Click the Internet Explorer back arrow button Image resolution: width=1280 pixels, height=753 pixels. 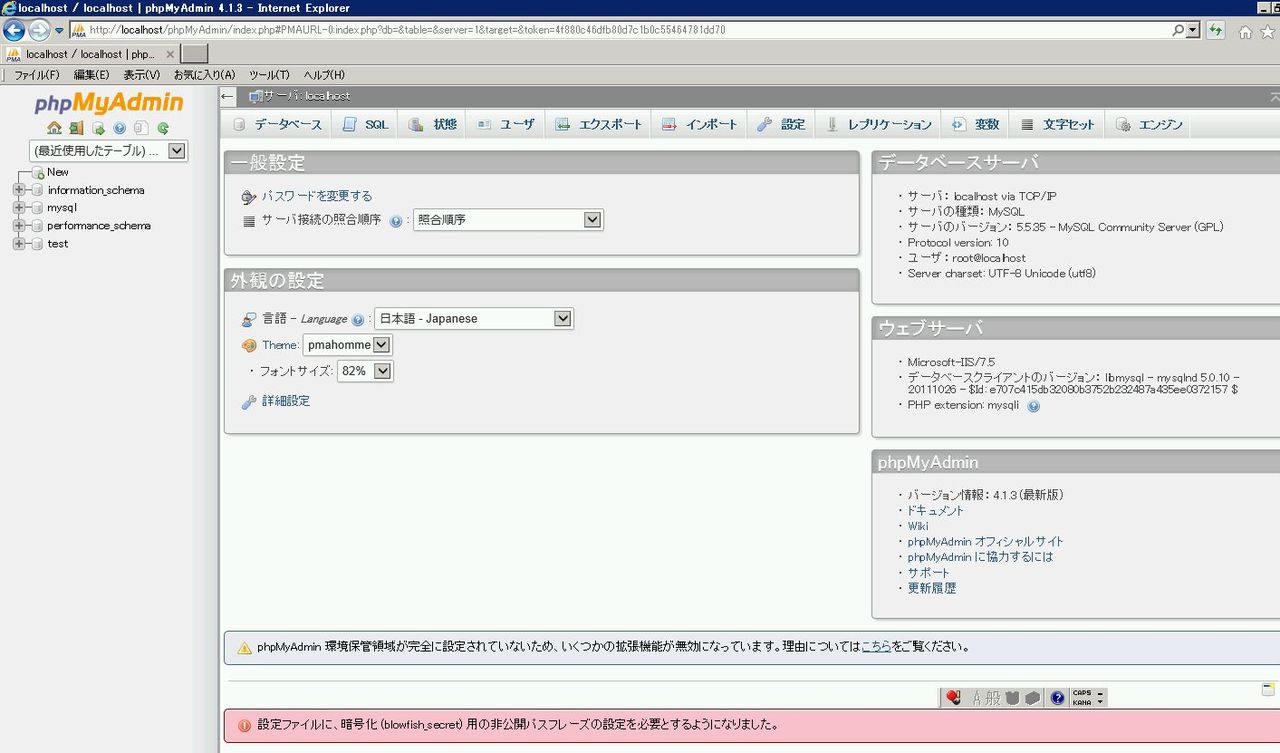(x=14, y=30)
